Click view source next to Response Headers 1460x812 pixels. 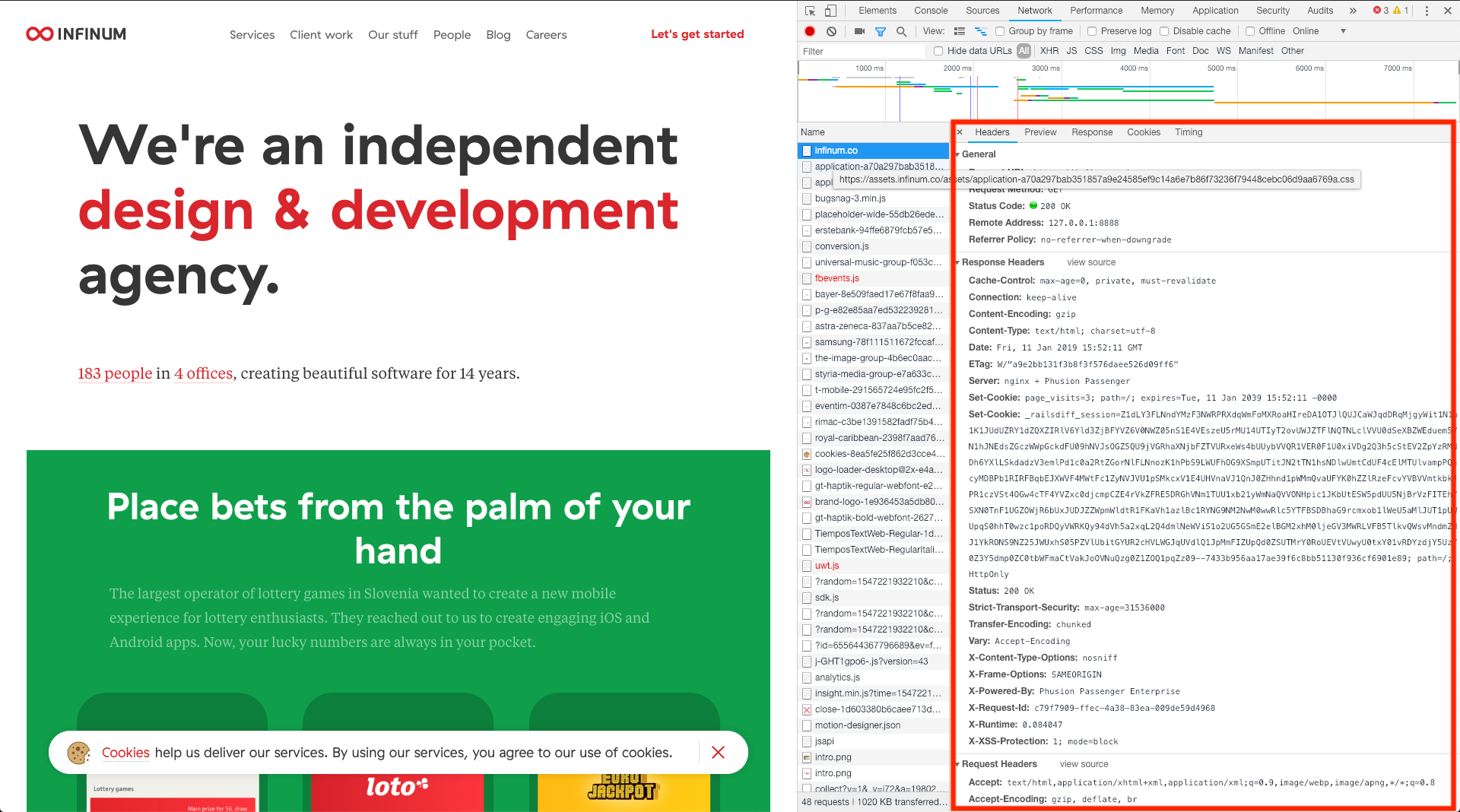coord(1090,262)
